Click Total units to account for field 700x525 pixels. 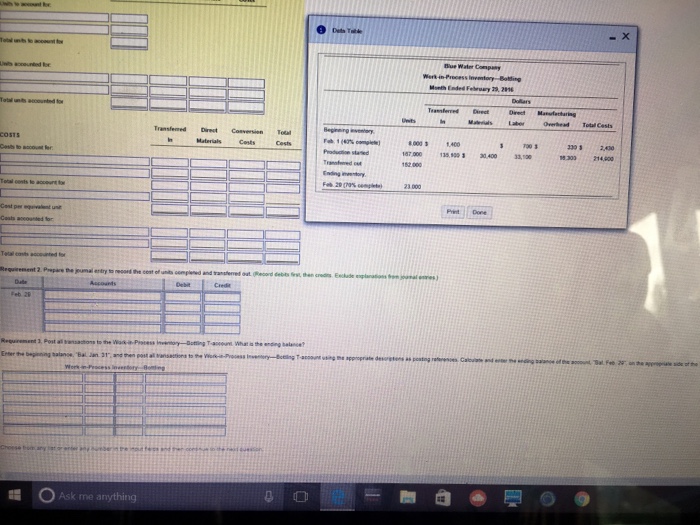pyautogui.click(x=129, y=43)
